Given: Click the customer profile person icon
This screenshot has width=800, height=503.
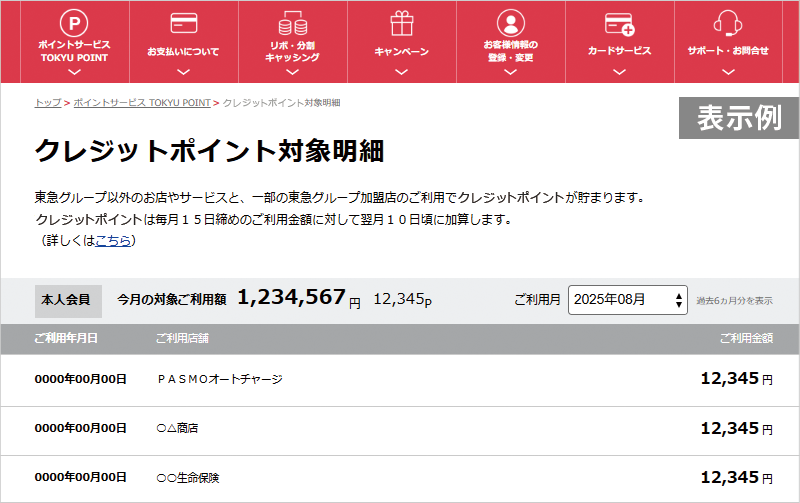Looking at the screenshot, I should [x=510, y=22].
